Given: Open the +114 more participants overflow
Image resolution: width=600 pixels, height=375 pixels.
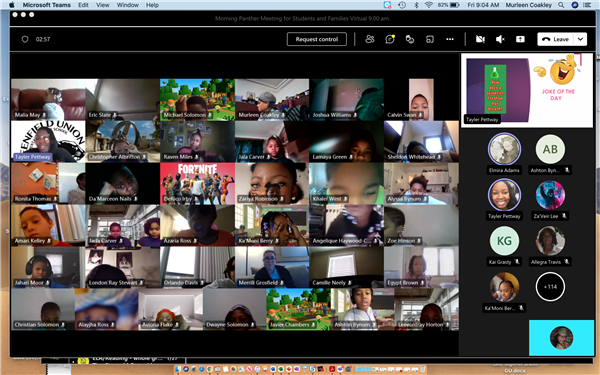Looking at the screenshot, I should tap(550, 287).
